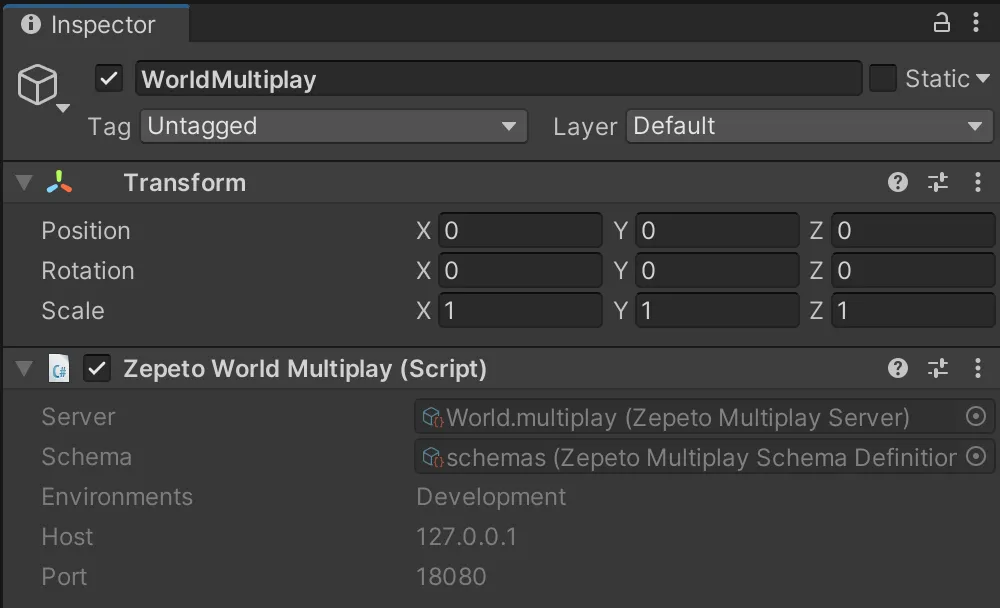
Task: Click Position Y value field
Action: click(x=717, y=230)
